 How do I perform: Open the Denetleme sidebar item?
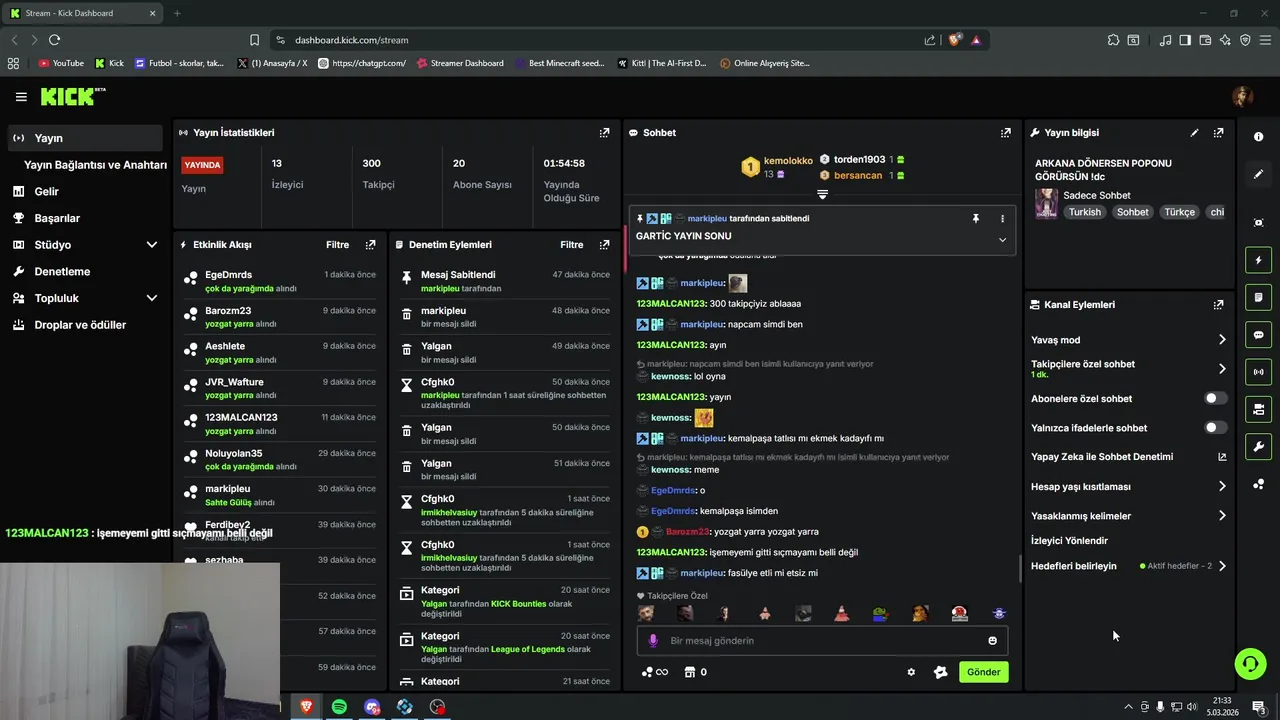click(x=84, y=271)
